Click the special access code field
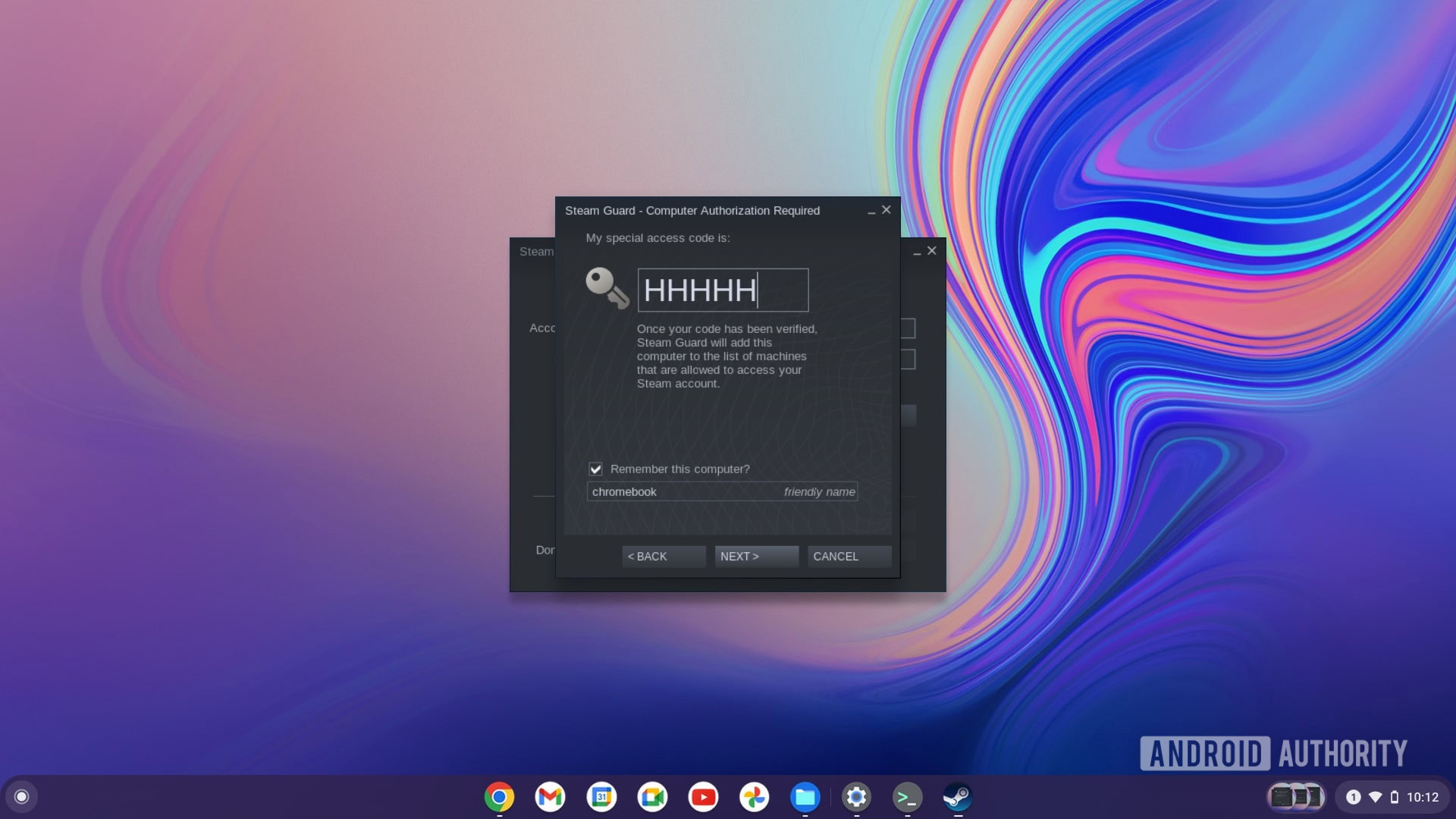Image resolution: width=1456 pixels, height=819 pixels. (x=723, y=290)
